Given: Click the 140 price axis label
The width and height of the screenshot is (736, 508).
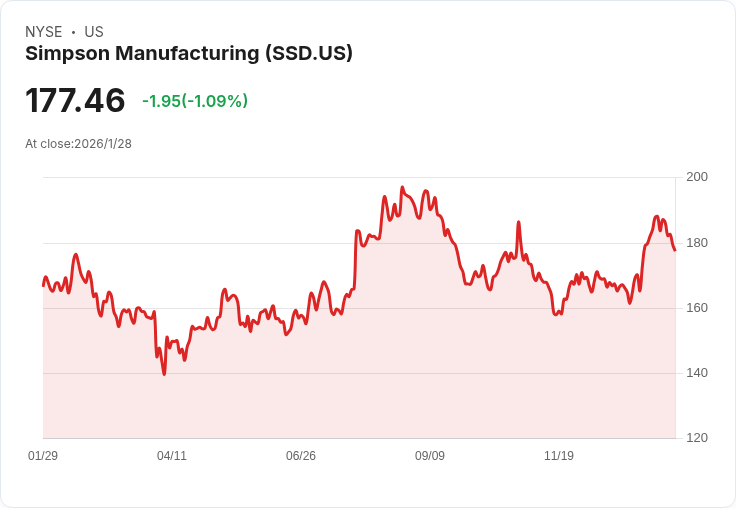Looking at the screenshot, I should [697, 373].
